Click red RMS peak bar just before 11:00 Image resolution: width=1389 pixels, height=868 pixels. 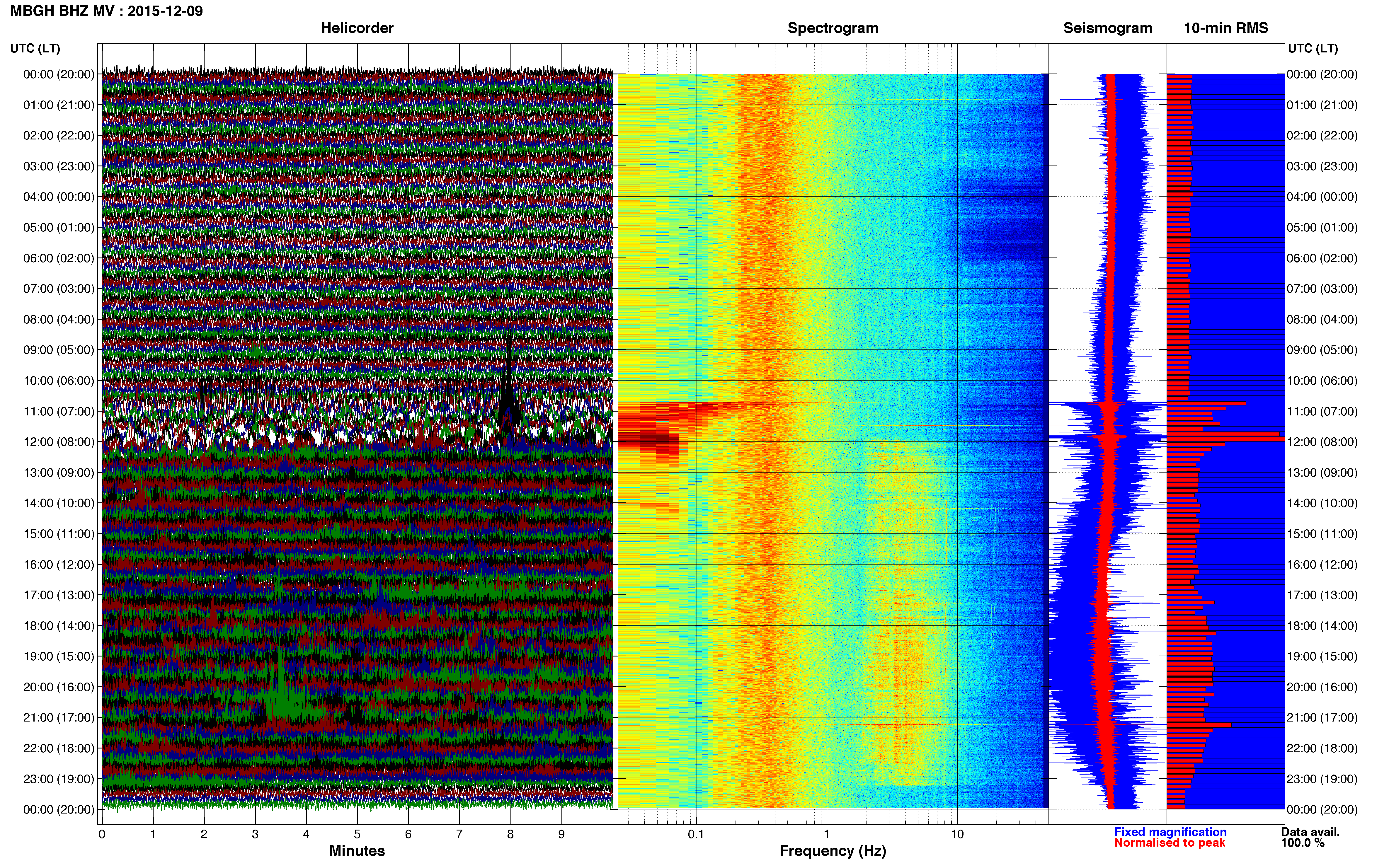coord(1206,403)
